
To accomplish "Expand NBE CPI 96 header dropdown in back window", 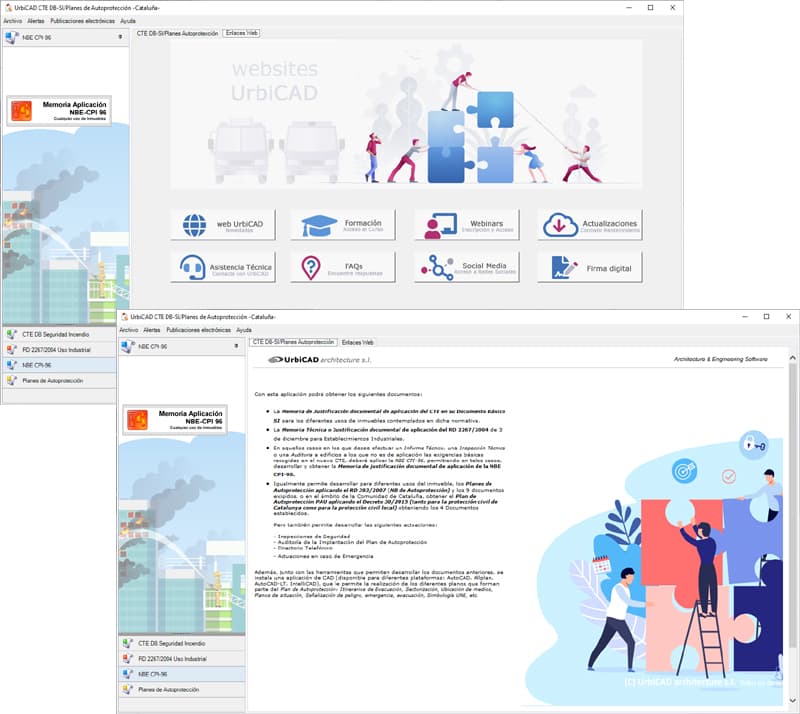I will point(120,37).
